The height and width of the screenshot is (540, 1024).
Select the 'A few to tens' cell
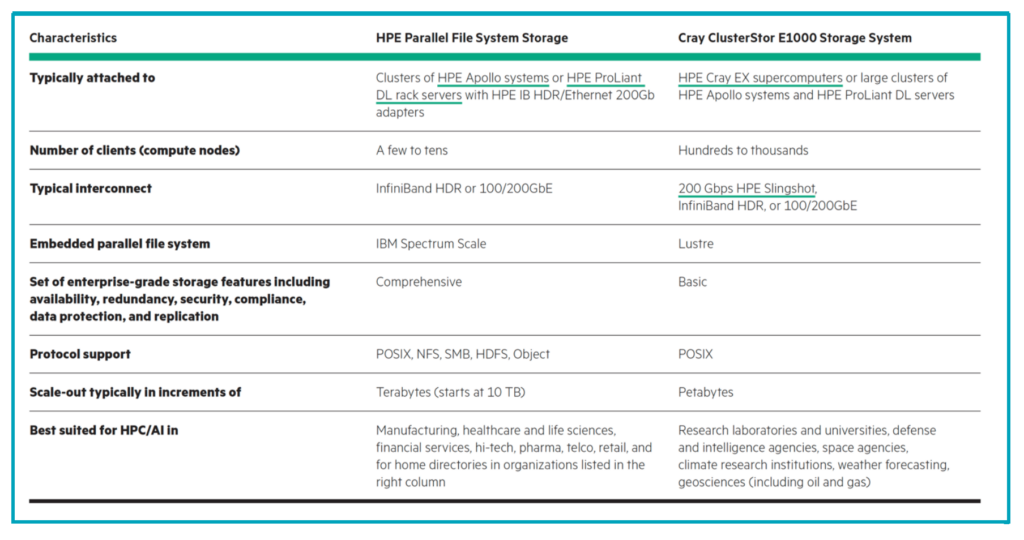(x=412, y=150)
